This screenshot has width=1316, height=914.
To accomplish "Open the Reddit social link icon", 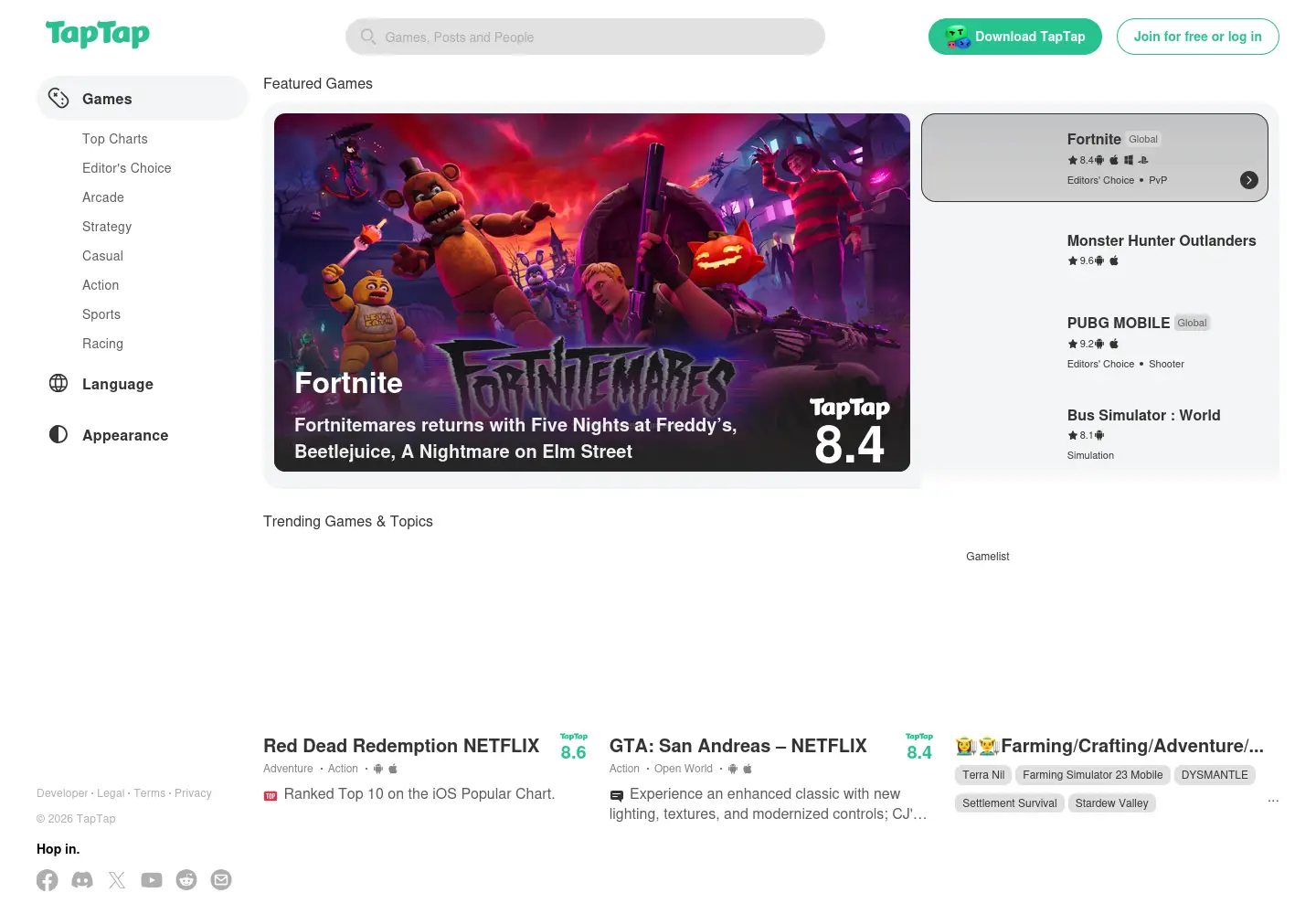I will point(186,880).
